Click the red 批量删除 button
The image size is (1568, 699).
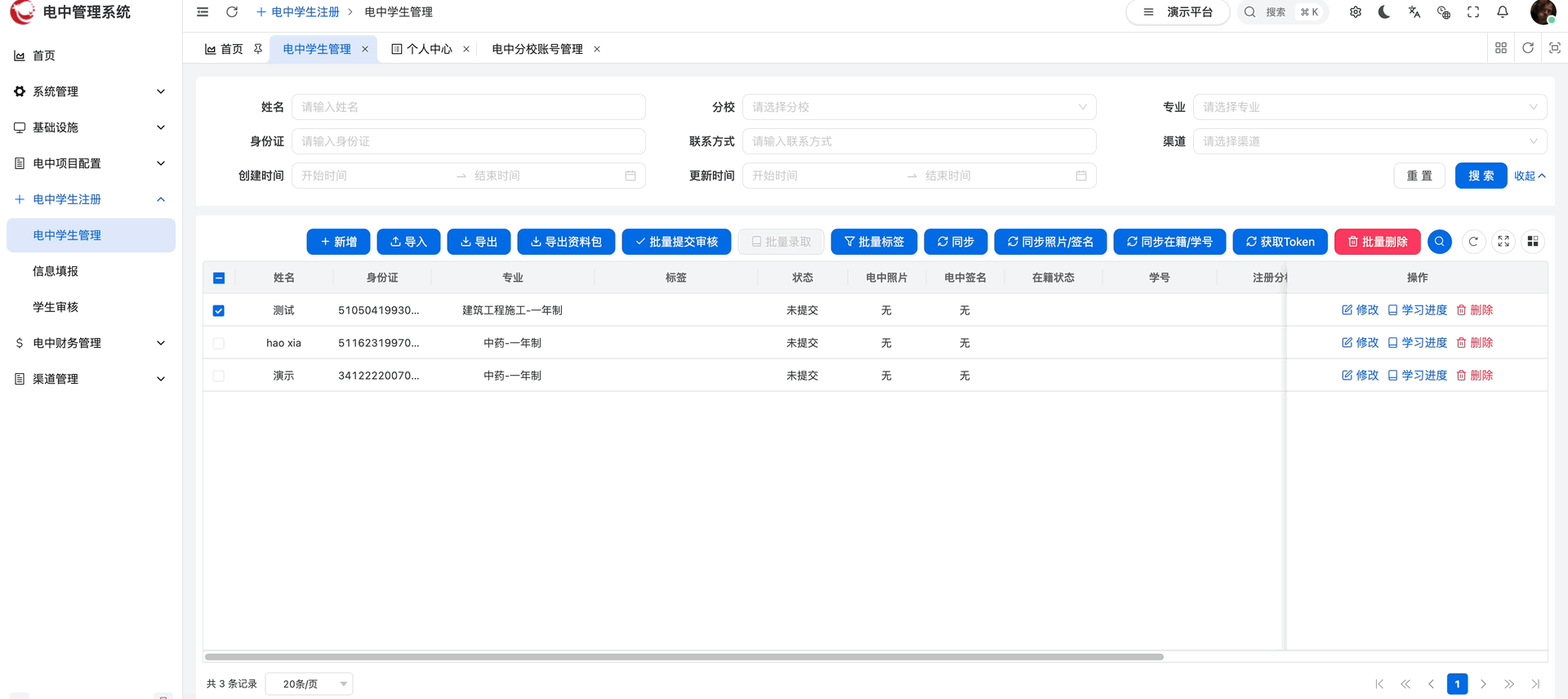(1378, 242)
